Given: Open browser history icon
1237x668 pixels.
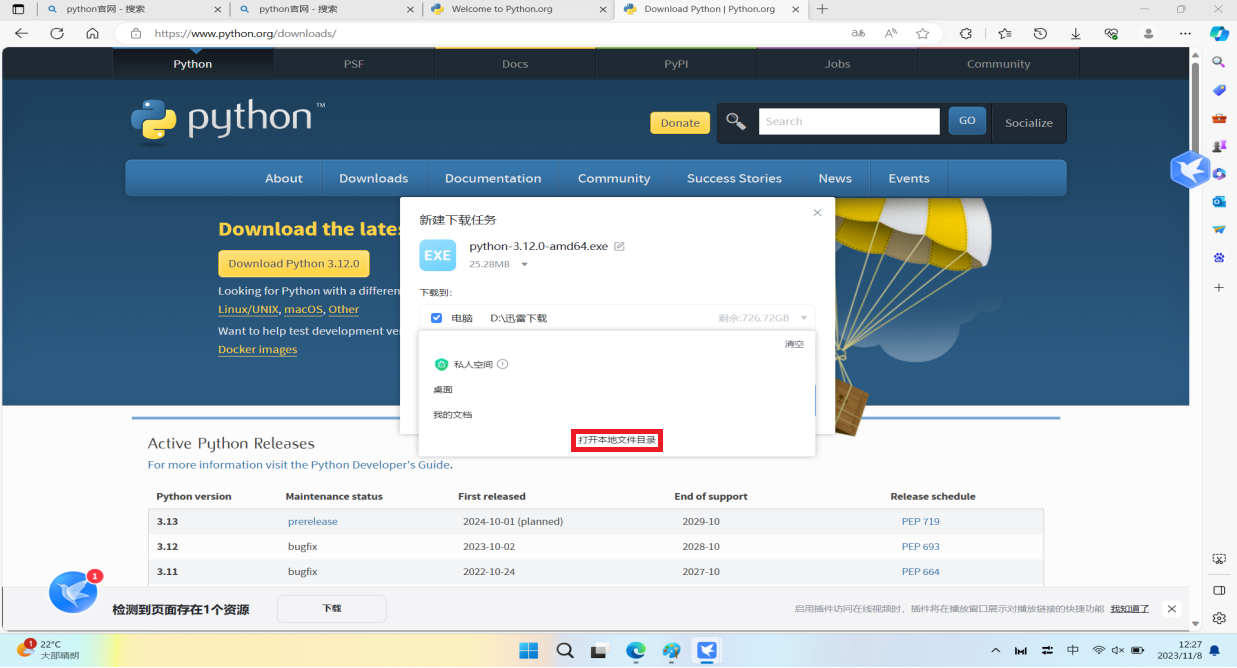Looking at the screenshot, I should [1040, 33].
